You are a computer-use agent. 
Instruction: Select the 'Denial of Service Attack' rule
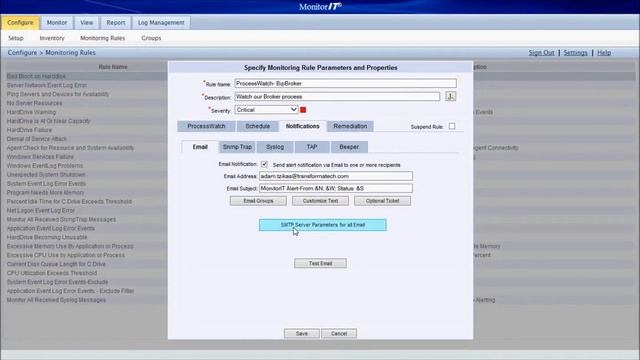pyautogui.click(x=36, y=139)
